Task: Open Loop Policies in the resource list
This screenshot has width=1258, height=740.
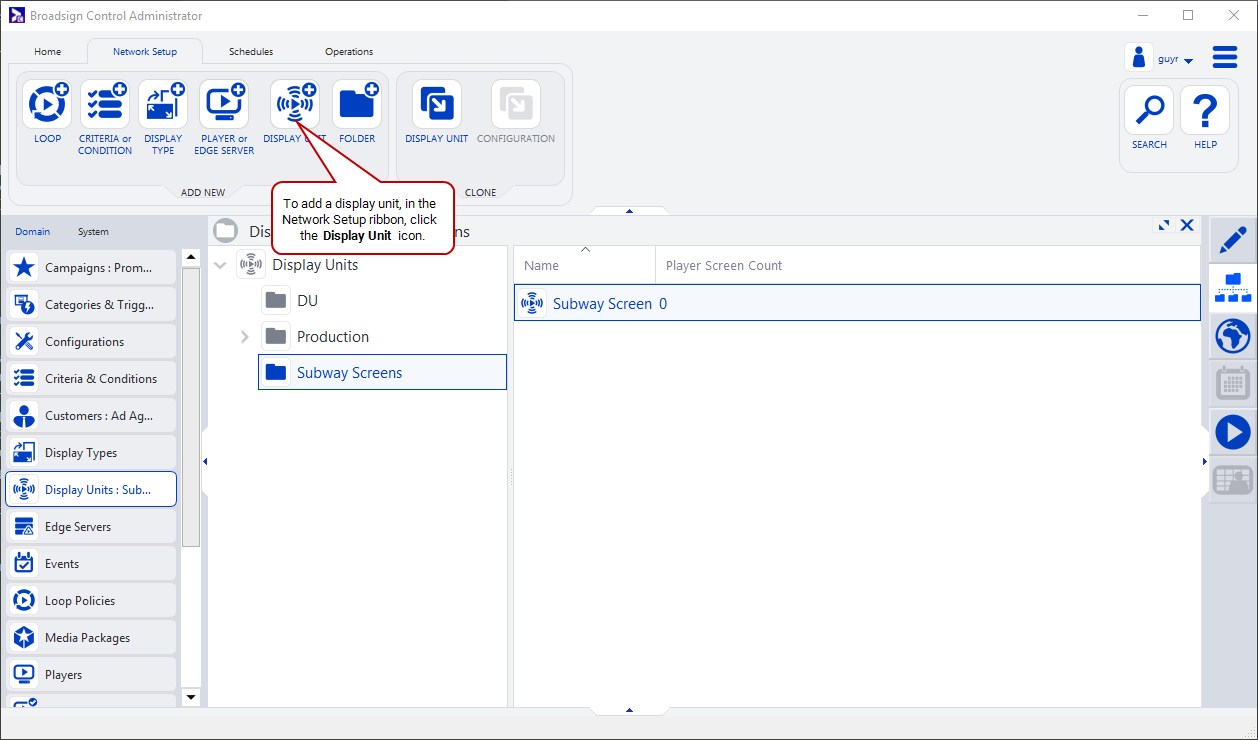Action: point(92,601)
